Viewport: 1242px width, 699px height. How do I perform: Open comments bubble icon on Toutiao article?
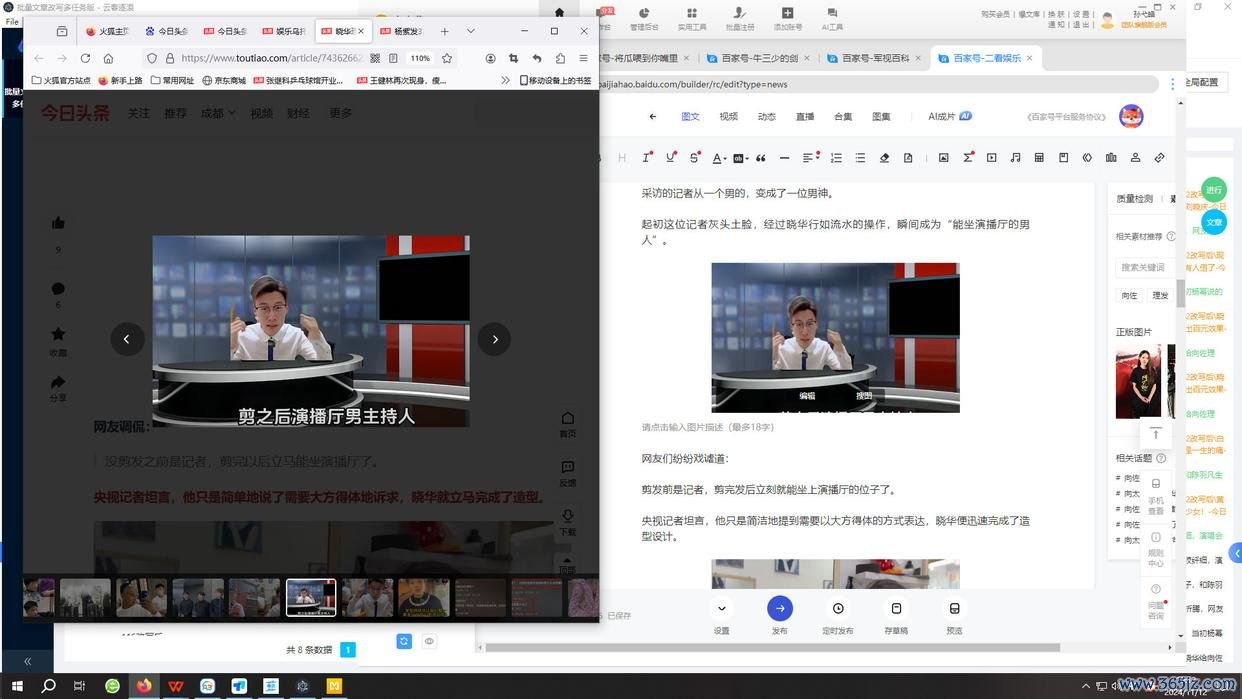pos(58,289)
